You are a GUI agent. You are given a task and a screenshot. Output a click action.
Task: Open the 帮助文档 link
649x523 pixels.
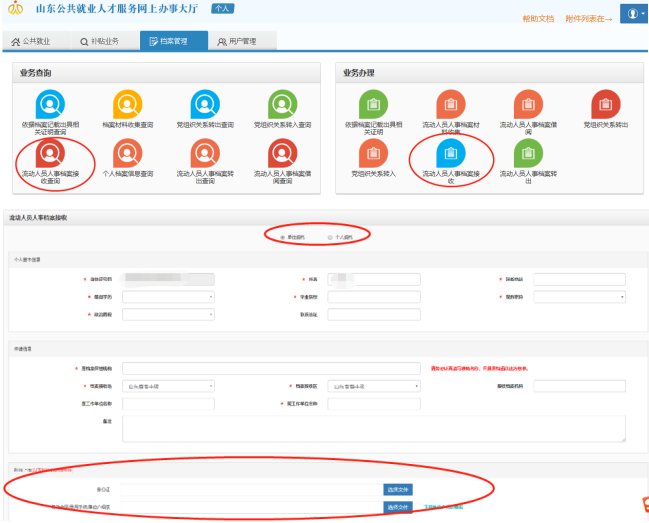538,19
